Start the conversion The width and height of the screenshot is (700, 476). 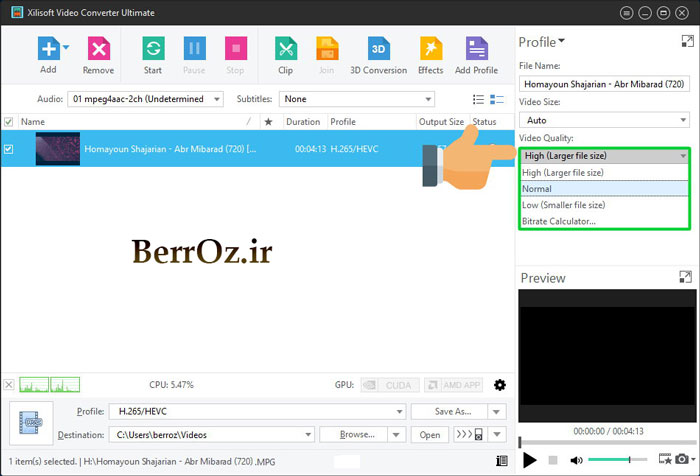(153, 49)
